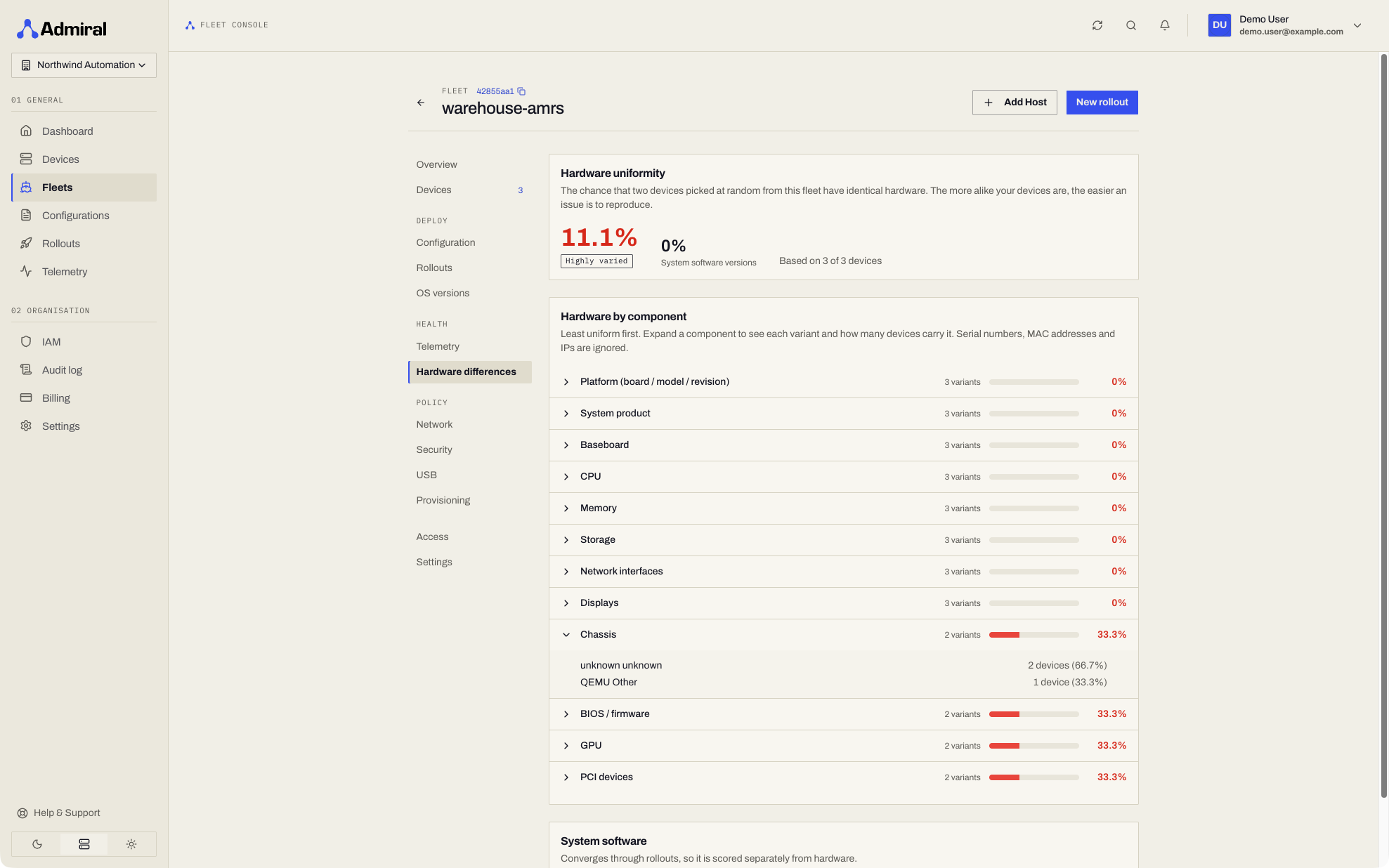
Task: Collapse the Chassis component row
Action: tap(843, 635)
